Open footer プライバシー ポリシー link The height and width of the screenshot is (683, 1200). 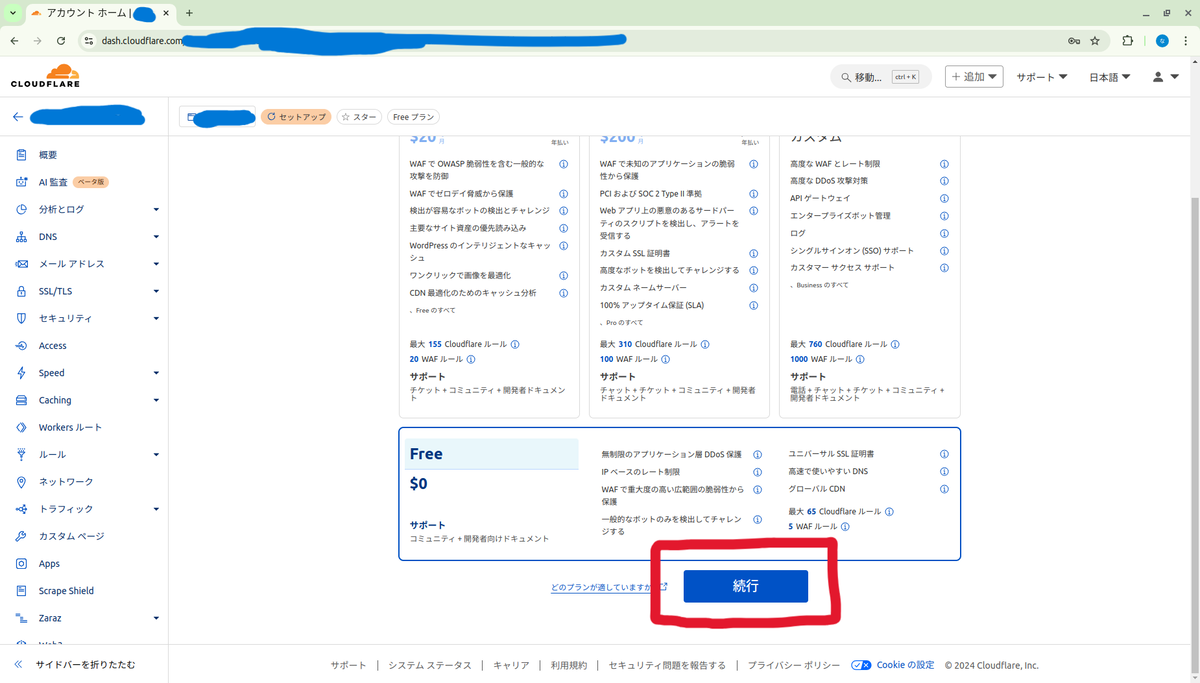(794, 665)
